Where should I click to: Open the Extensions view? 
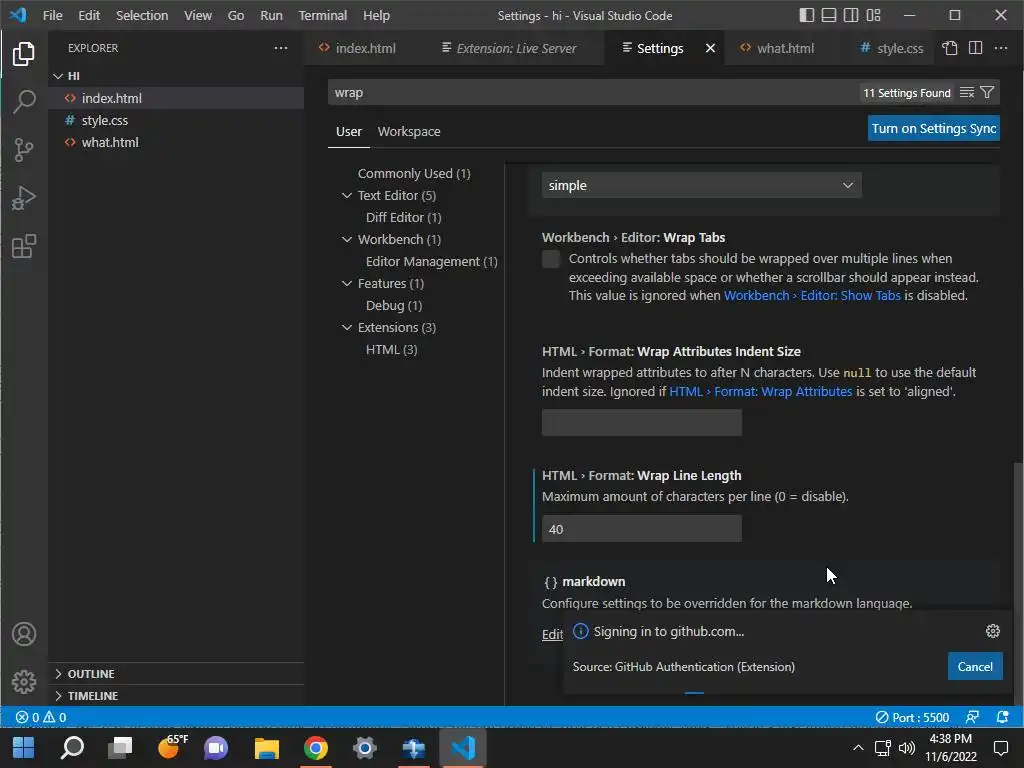24,246
